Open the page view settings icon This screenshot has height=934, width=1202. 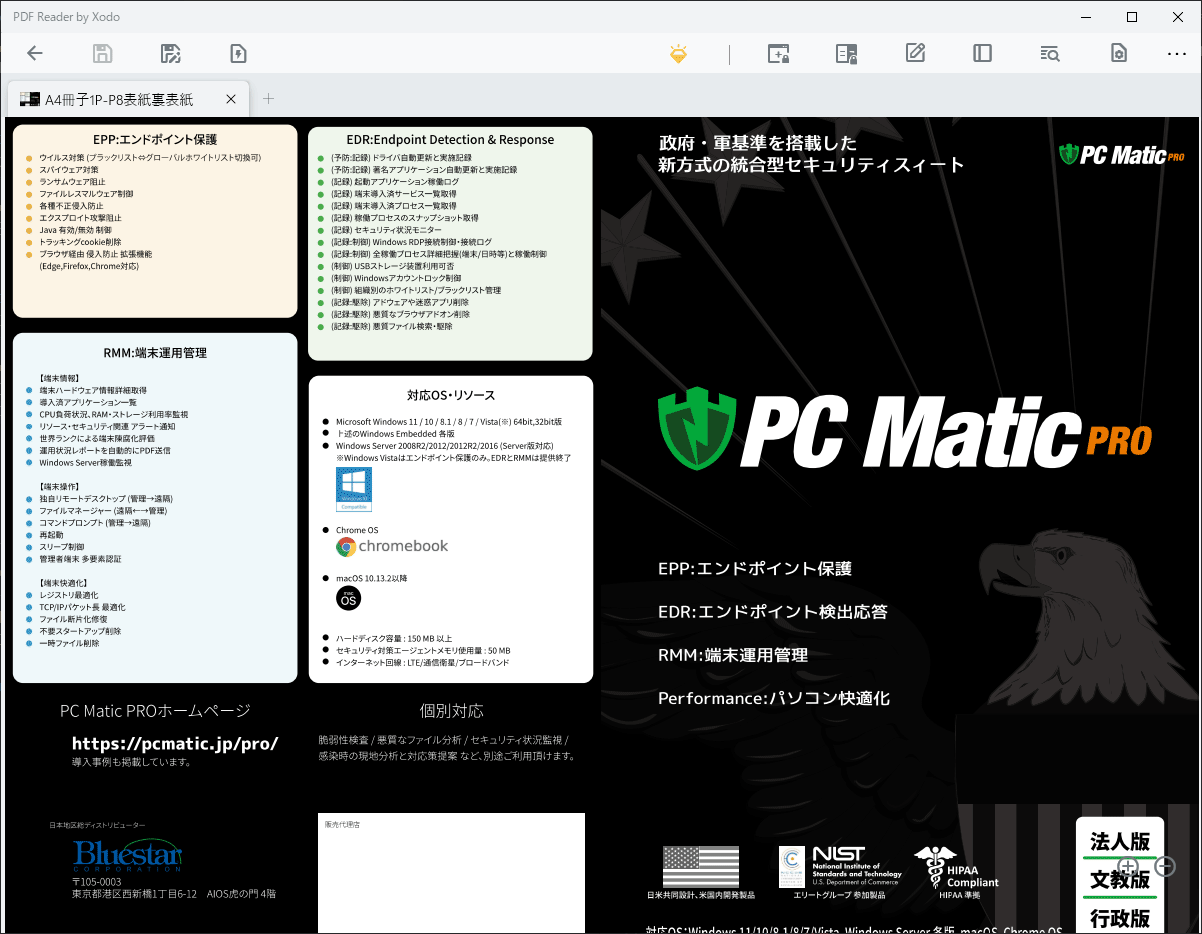click(1118, 54)
